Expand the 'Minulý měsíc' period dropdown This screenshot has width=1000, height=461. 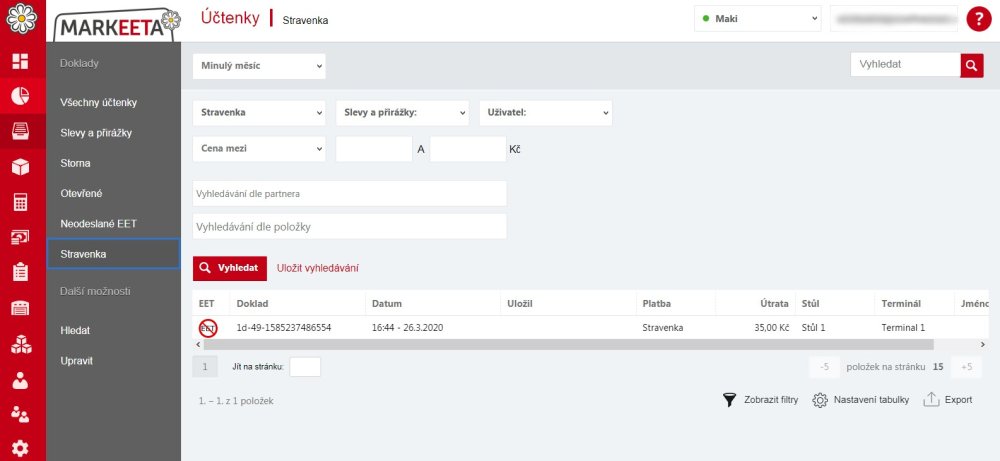coord(259,66)
